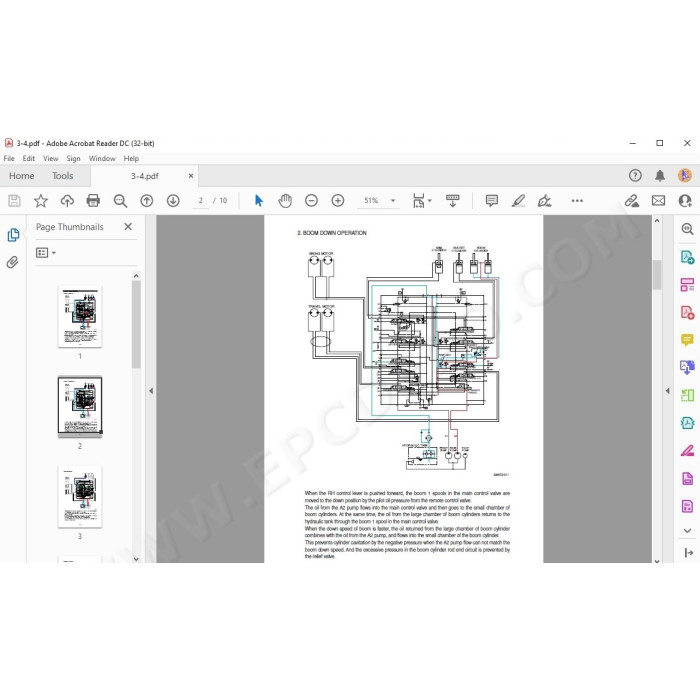Viewport: 700px width, 700px height.
Task: View notifications bell
Action: (x=660, y=175)
